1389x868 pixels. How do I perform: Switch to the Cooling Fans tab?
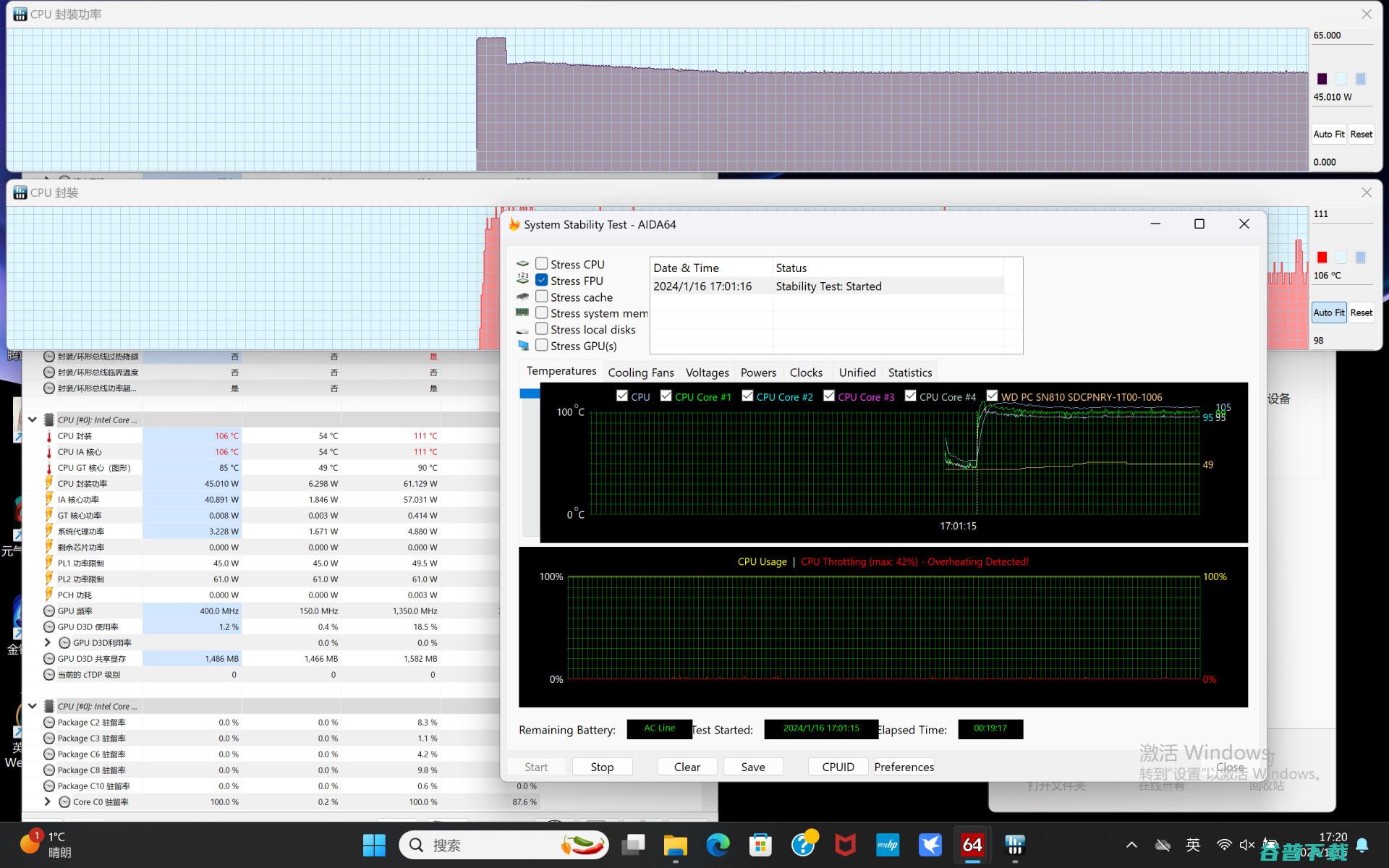click(x=640, y=373)
